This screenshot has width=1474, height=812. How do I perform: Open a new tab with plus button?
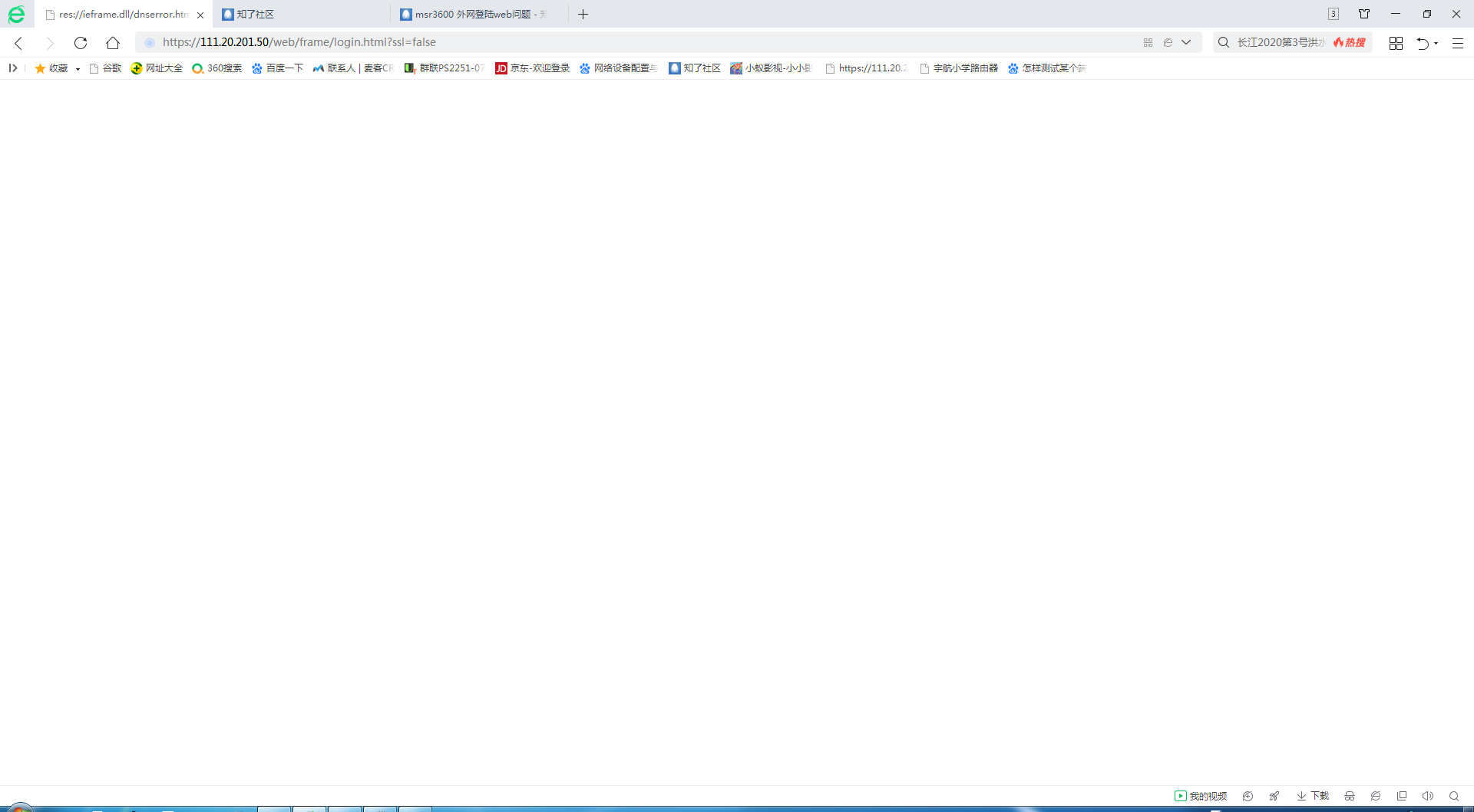583,15
